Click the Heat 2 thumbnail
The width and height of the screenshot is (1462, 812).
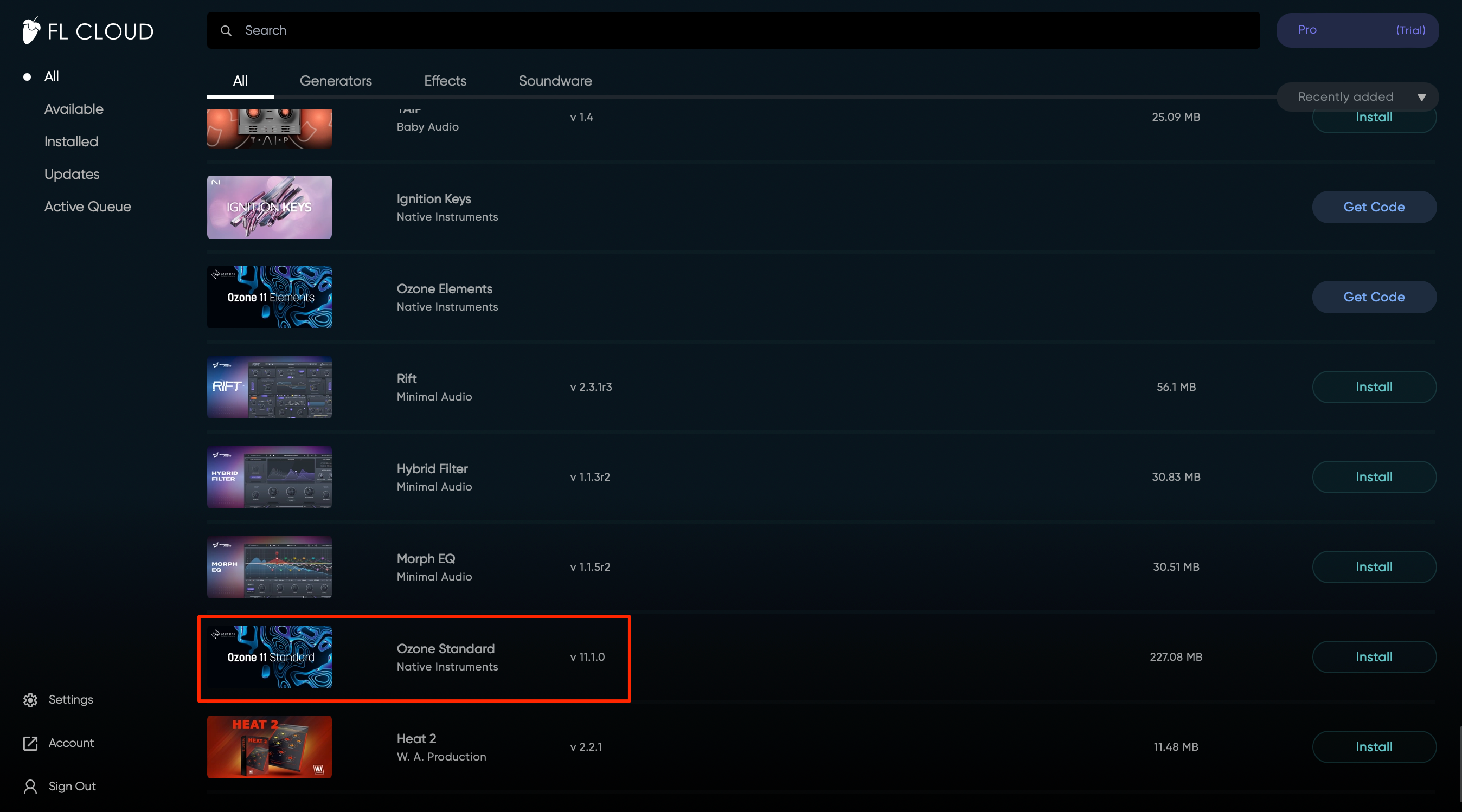[x=270, y=747]
